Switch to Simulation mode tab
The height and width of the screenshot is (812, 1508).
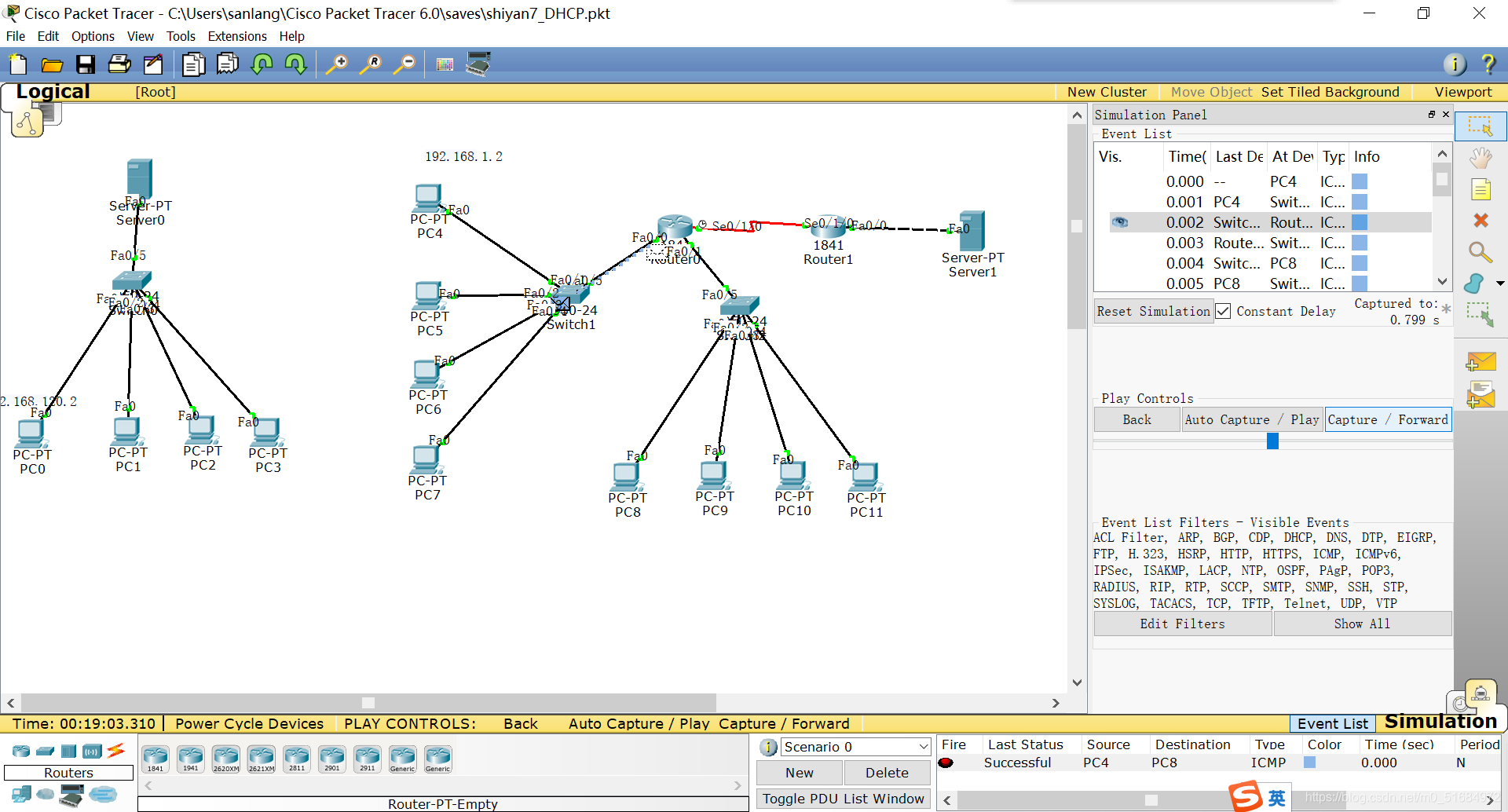tap(1440, 722)
